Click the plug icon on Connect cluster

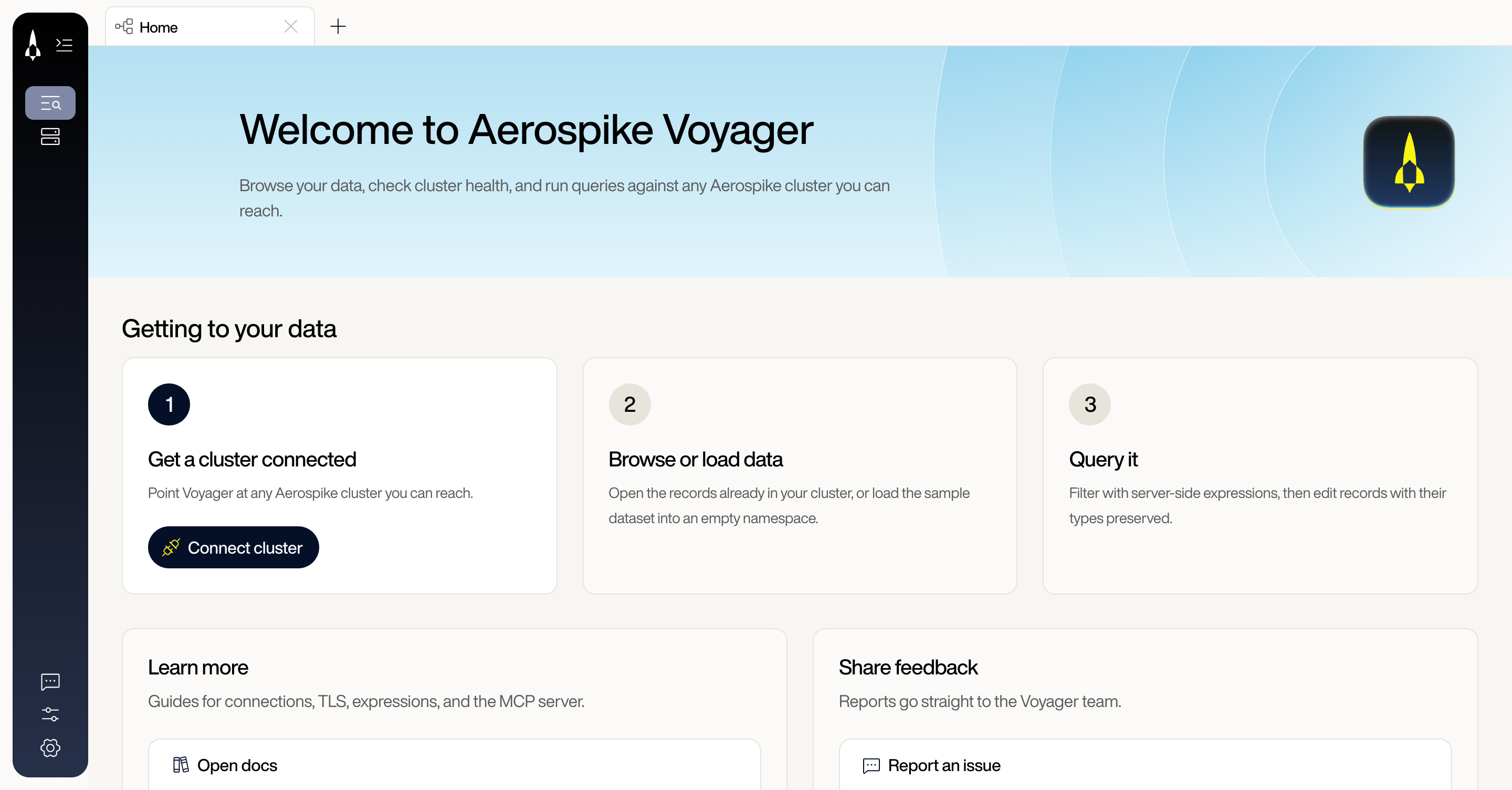171,547
